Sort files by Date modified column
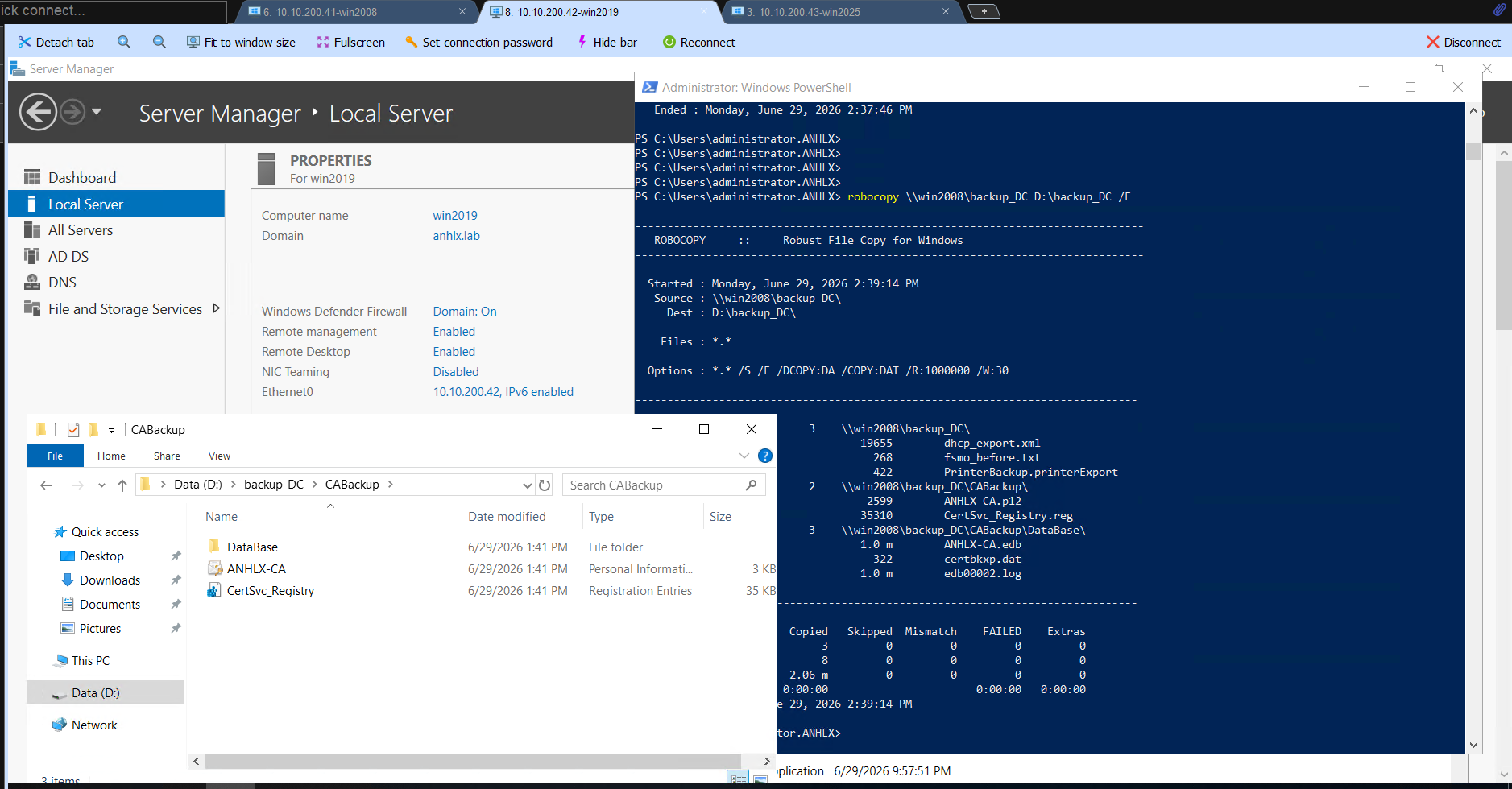This screenshot has width=1512, height=789. (507, 516)
